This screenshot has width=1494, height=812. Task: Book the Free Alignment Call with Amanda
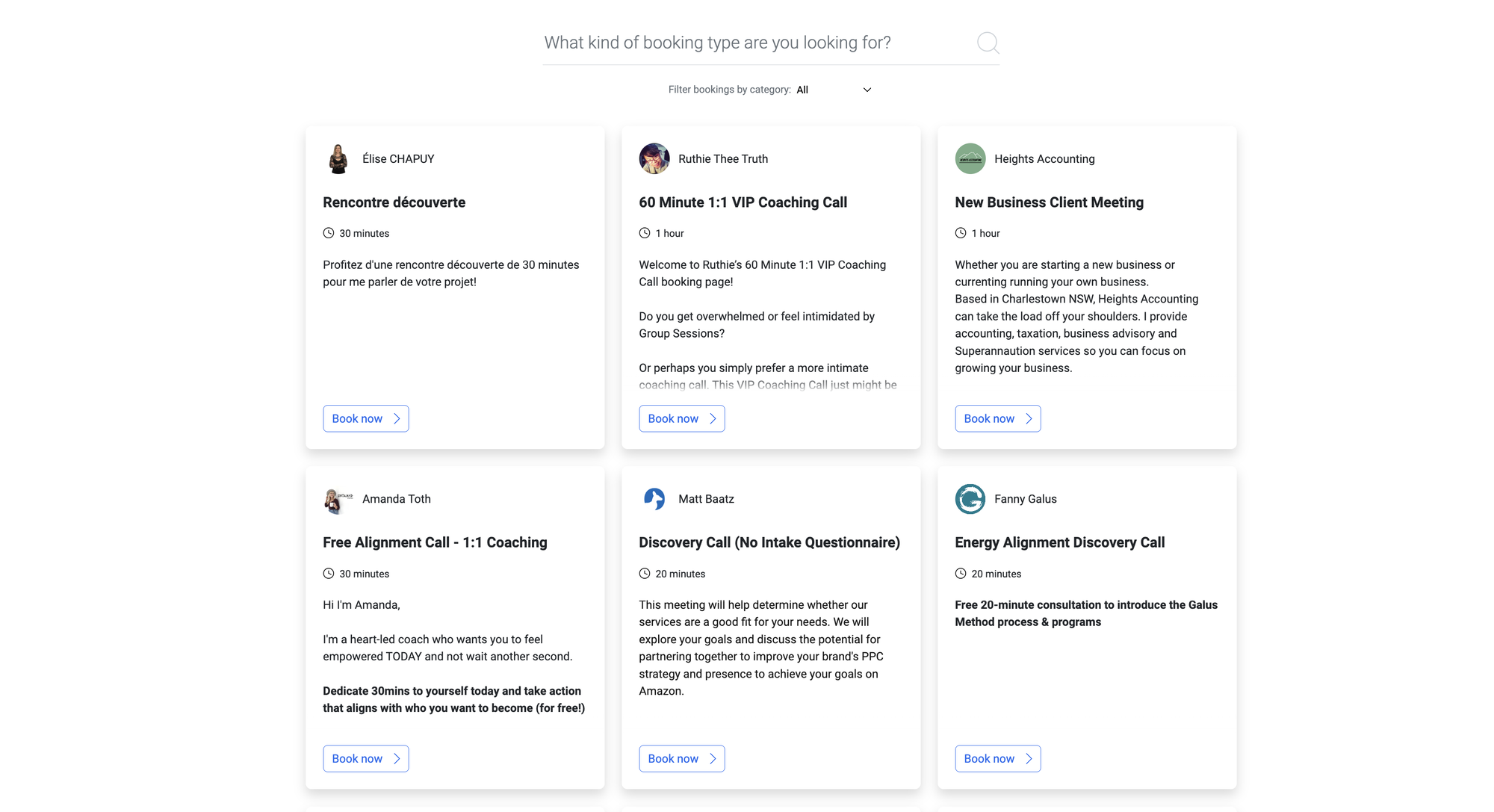coord(366,758)
